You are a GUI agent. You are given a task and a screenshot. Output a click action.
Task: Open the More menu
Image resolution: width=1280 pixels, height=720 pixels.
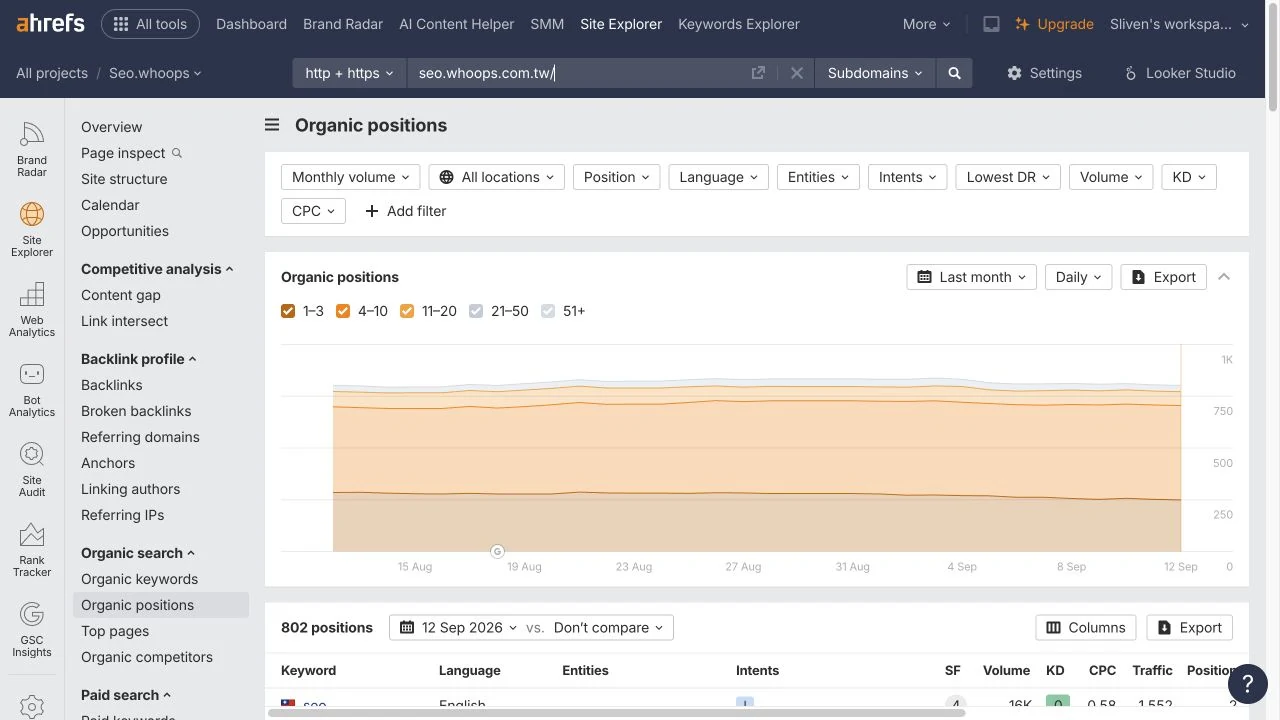926,24
